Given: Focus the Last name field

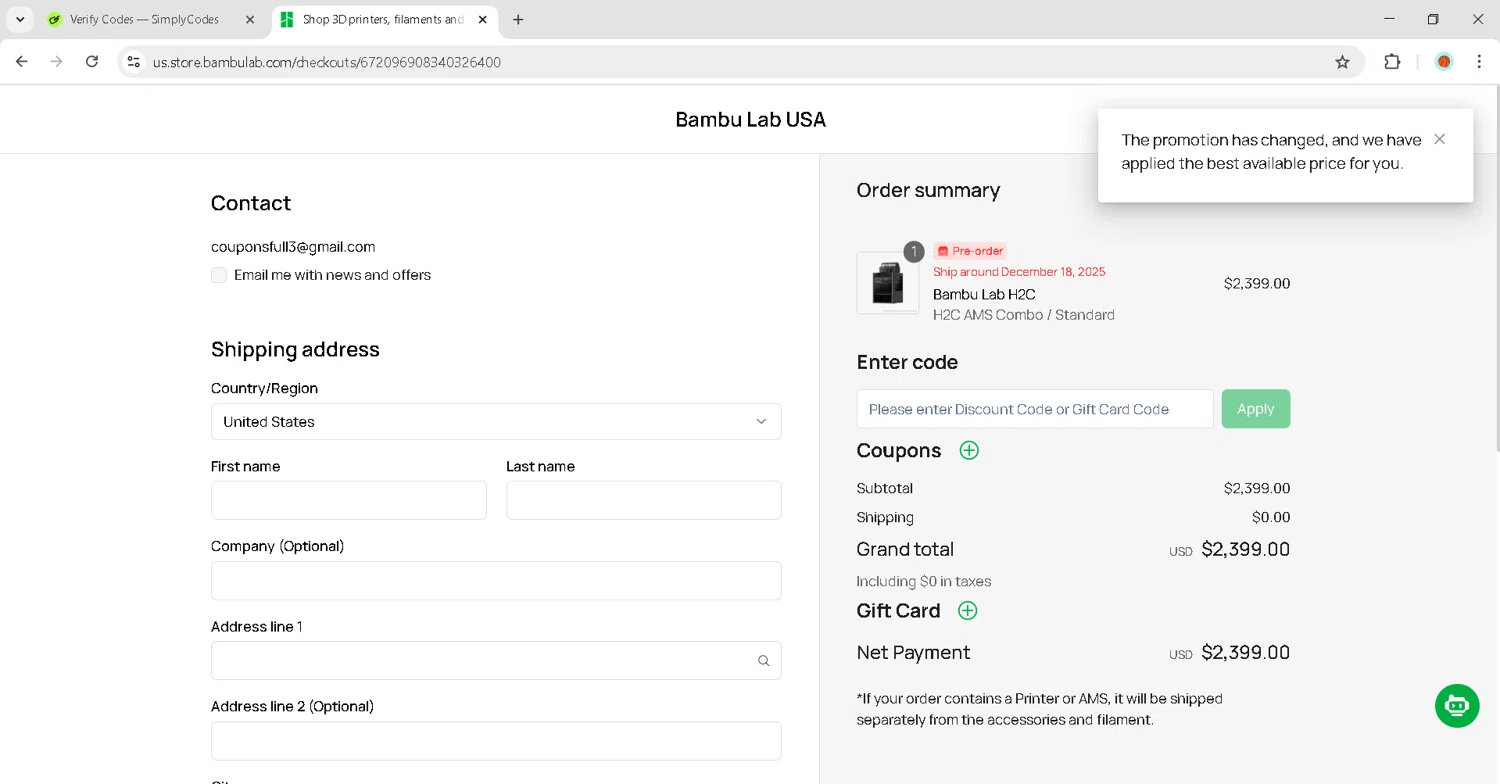Looking at the screenshot, I should pos(644,500).
